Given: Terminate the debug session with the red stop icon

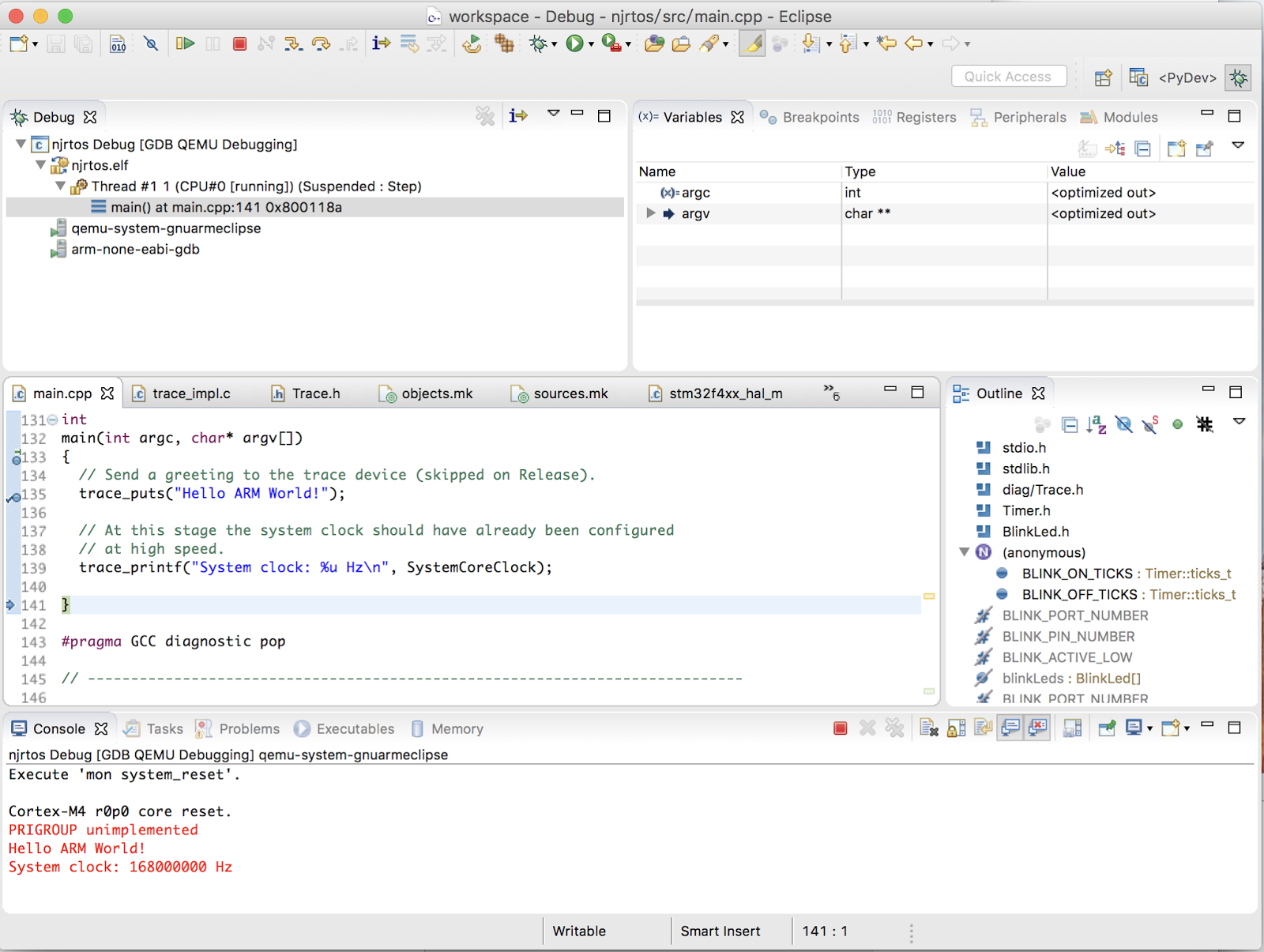Looking at the screenshot, I should [x=239, y=43].
